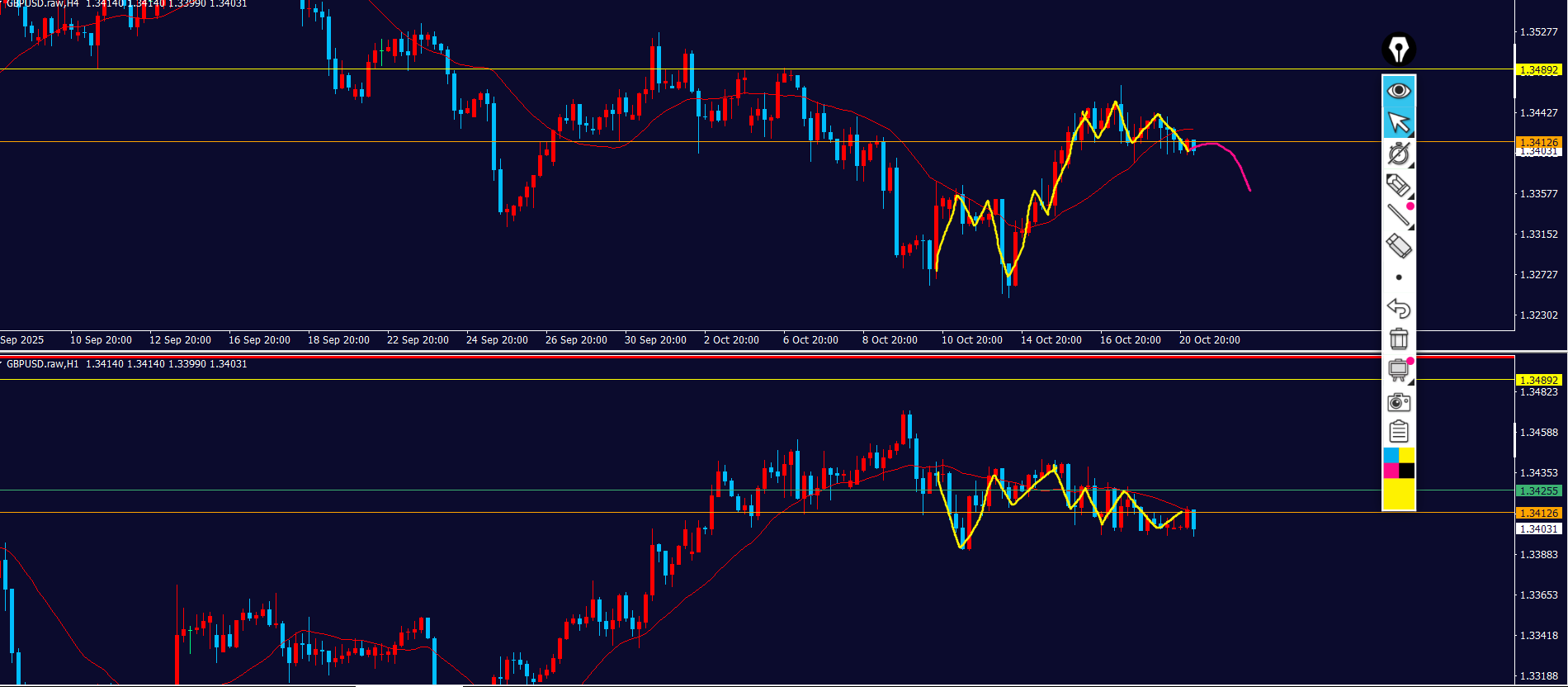Toggle the crossed-out stopwatch timer icon
The width and height of the screenshot is (1568, 687).
pos(1398,154)
